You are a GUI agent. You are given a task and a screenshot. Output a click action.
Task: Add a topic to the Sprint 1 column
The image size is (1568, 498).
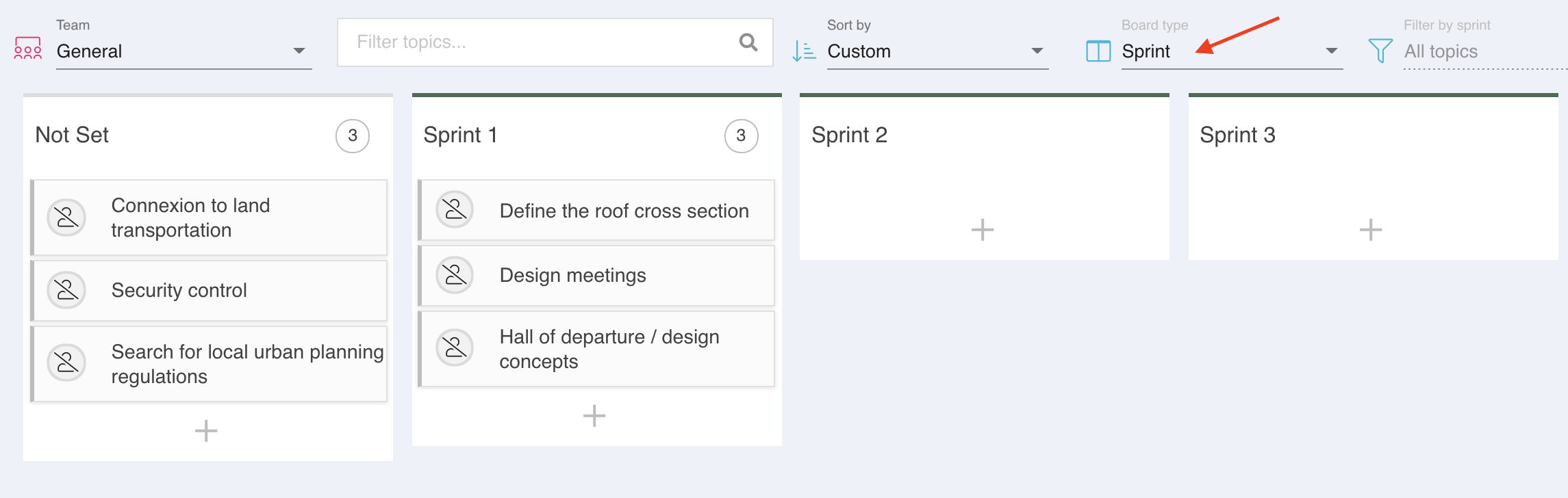(x=594, y=416)
